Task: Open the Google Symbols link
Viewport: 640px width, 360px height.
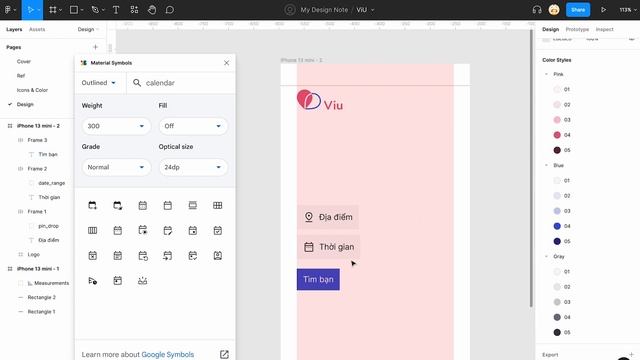Action: [168, 354]
